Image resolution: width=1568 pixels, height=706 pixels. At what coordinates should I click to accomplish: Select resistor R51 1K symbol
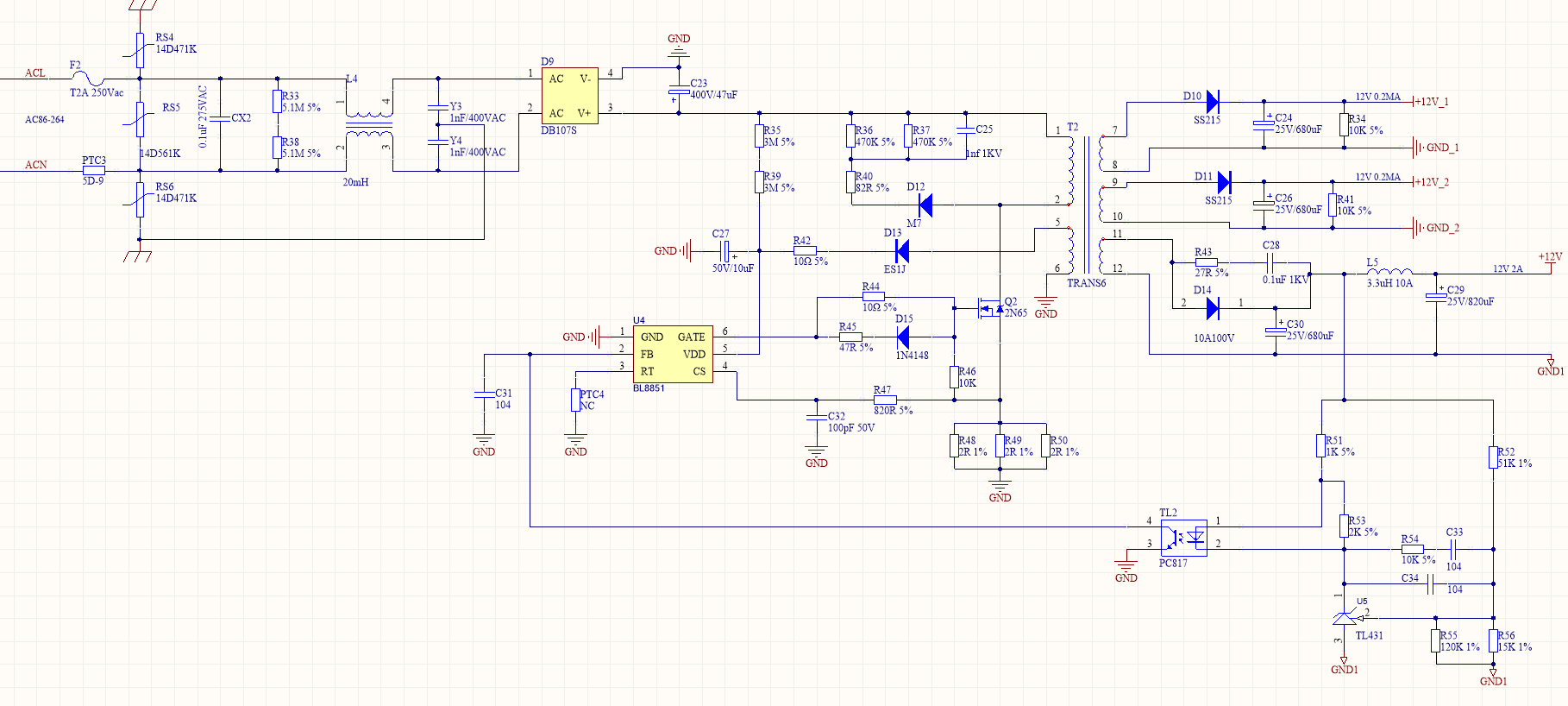[x=1320, y=445]
